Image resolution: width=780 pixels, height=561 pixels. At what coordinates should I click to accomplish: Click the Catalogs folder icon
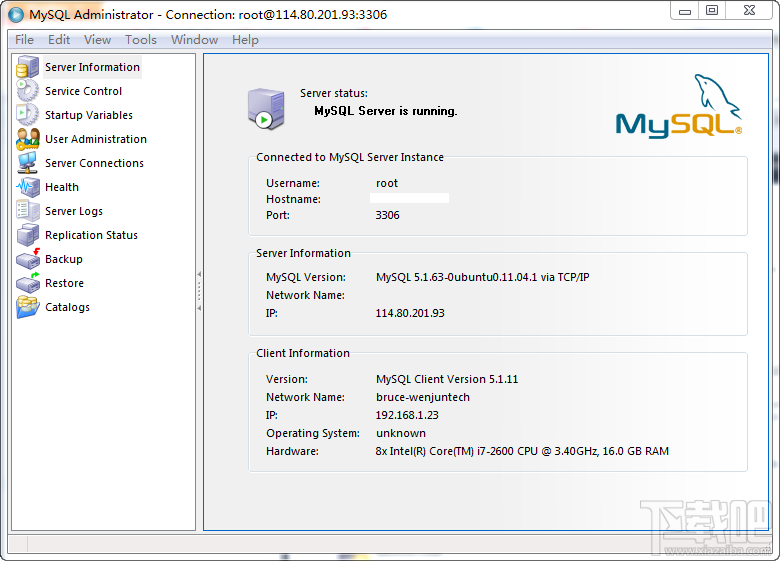[27, 306]
